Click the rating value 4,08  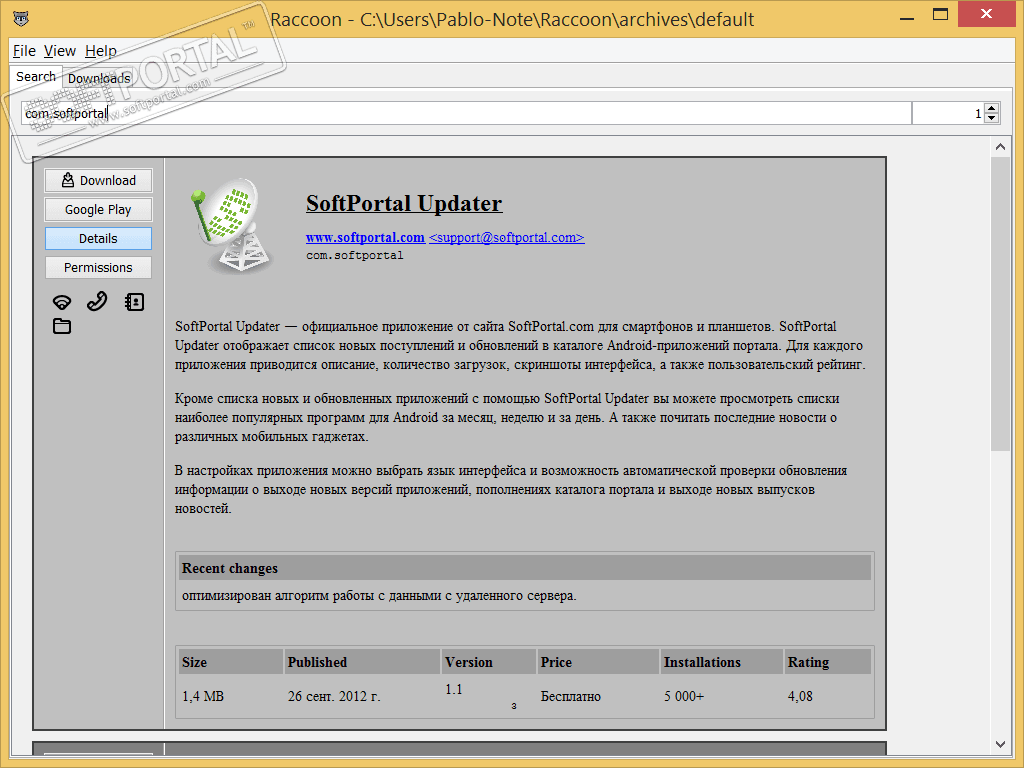(800, 696)
